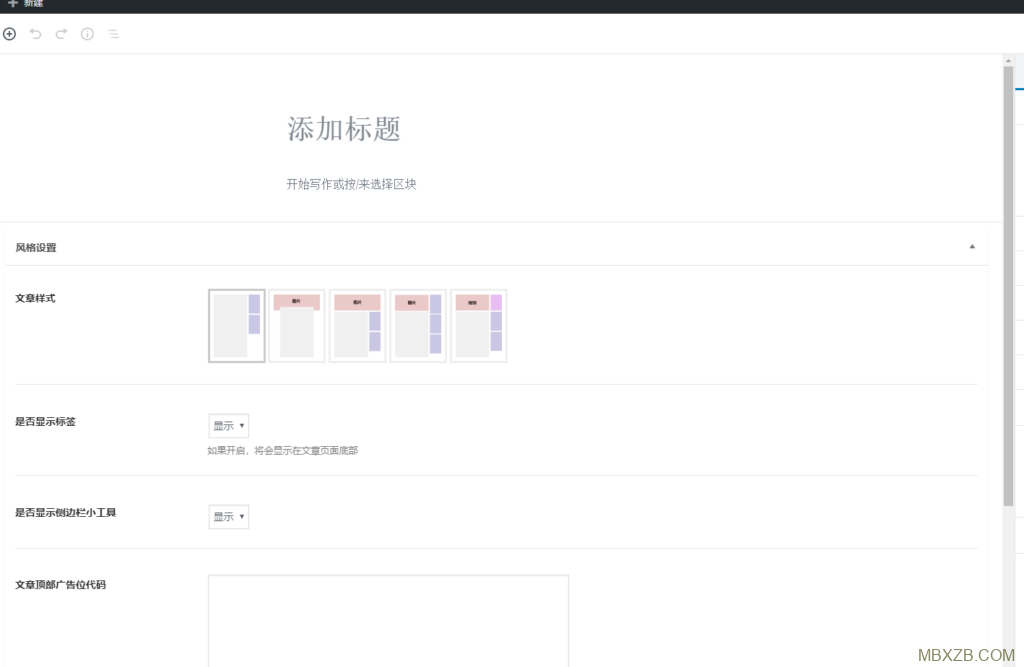Collapse the 风格设置 panel arrow
This screenshot has height=667, width=1024.
click(972, 246)
